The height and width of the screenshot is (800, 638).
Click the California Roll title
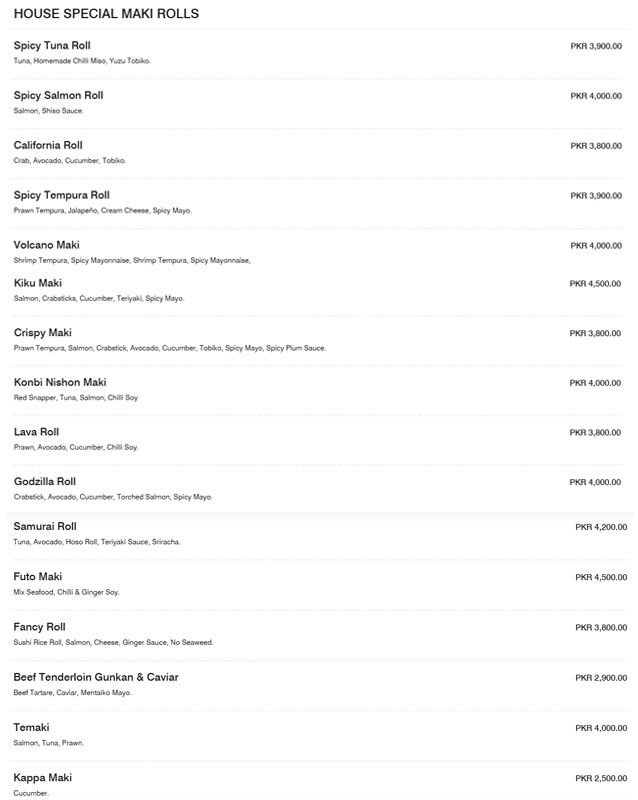48,145
